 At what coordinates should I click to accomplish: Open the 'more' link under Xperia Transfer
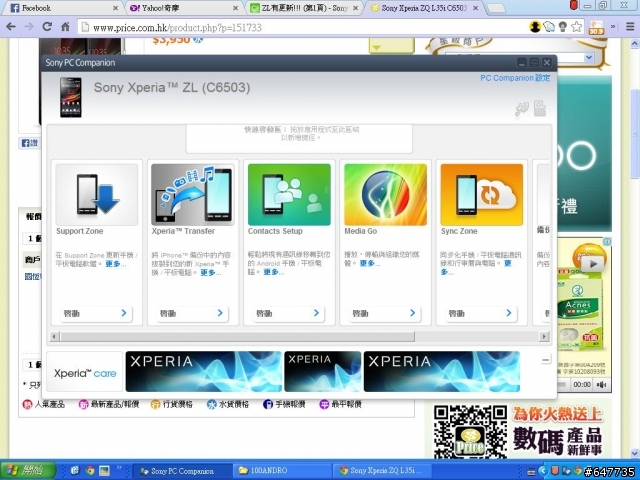point(211,273)
